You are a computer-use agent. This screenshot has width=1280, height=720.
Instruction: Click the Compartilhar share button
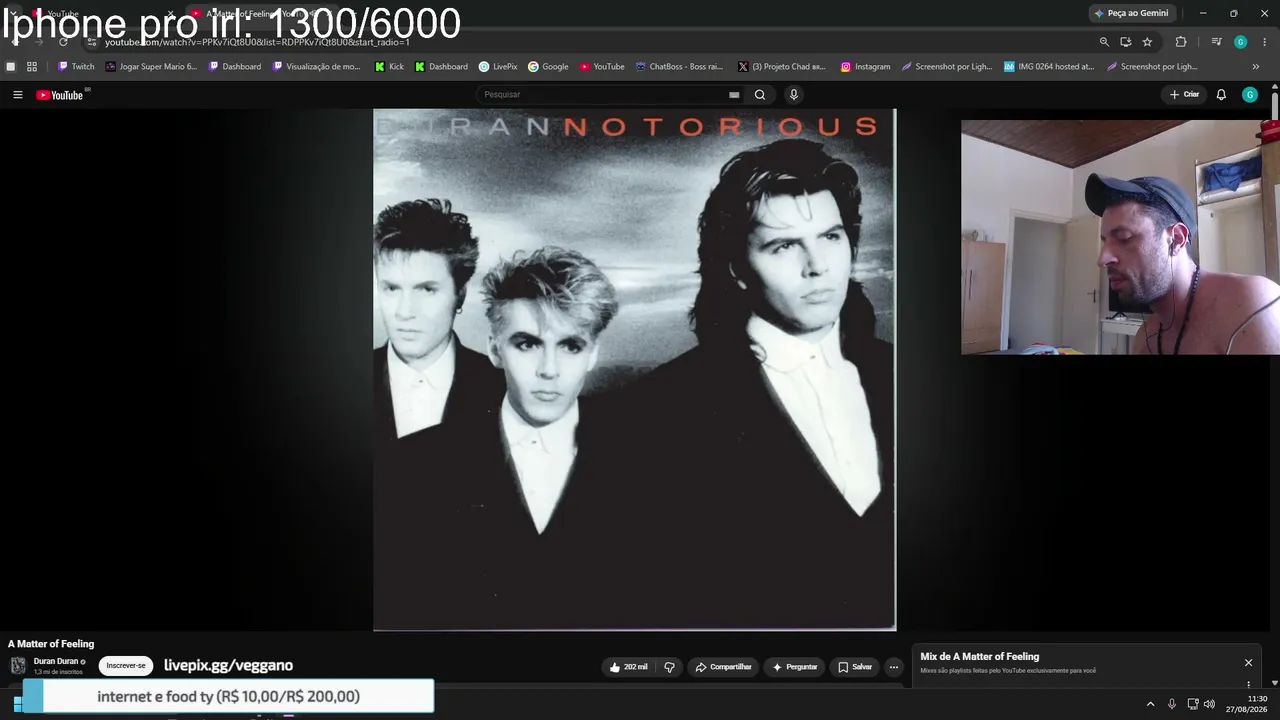(x=723, y=667)
